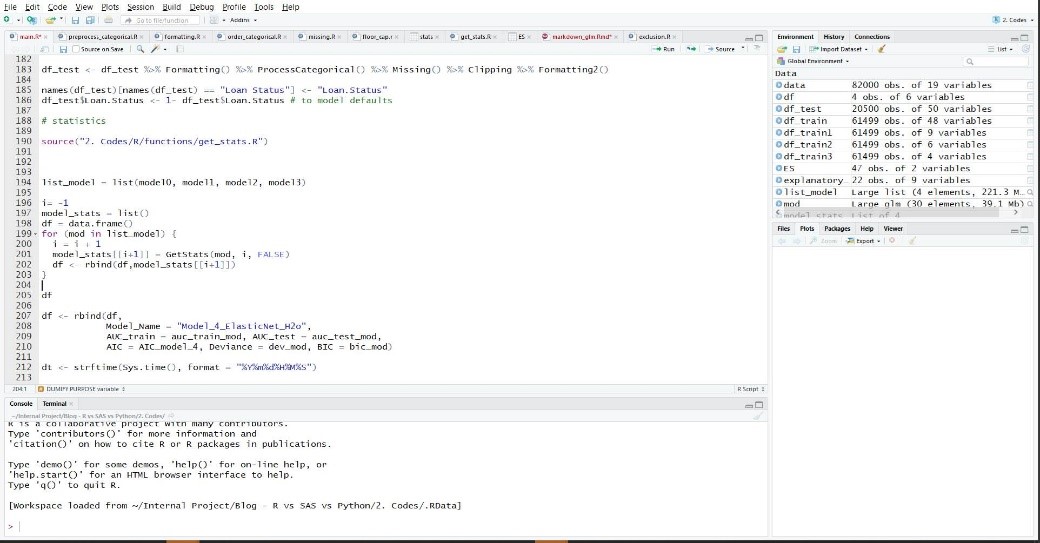This screenshot has width=1040, height=543.
Task: Click Save All documents icon
Action: click(90, 20)
